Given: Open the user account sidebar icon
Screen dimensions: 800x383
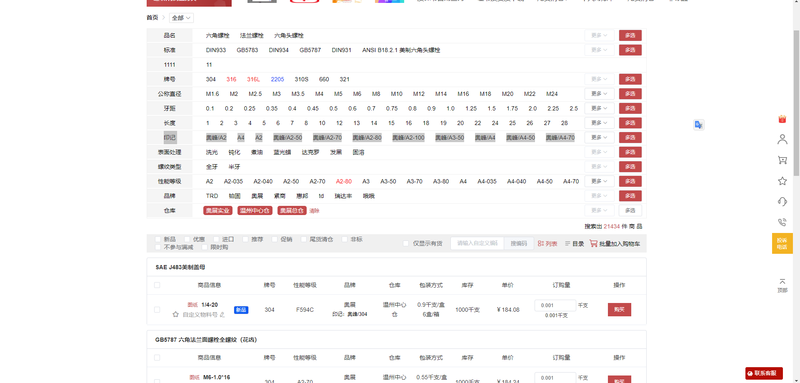Looking at the screenshot, I should point(782,139).
